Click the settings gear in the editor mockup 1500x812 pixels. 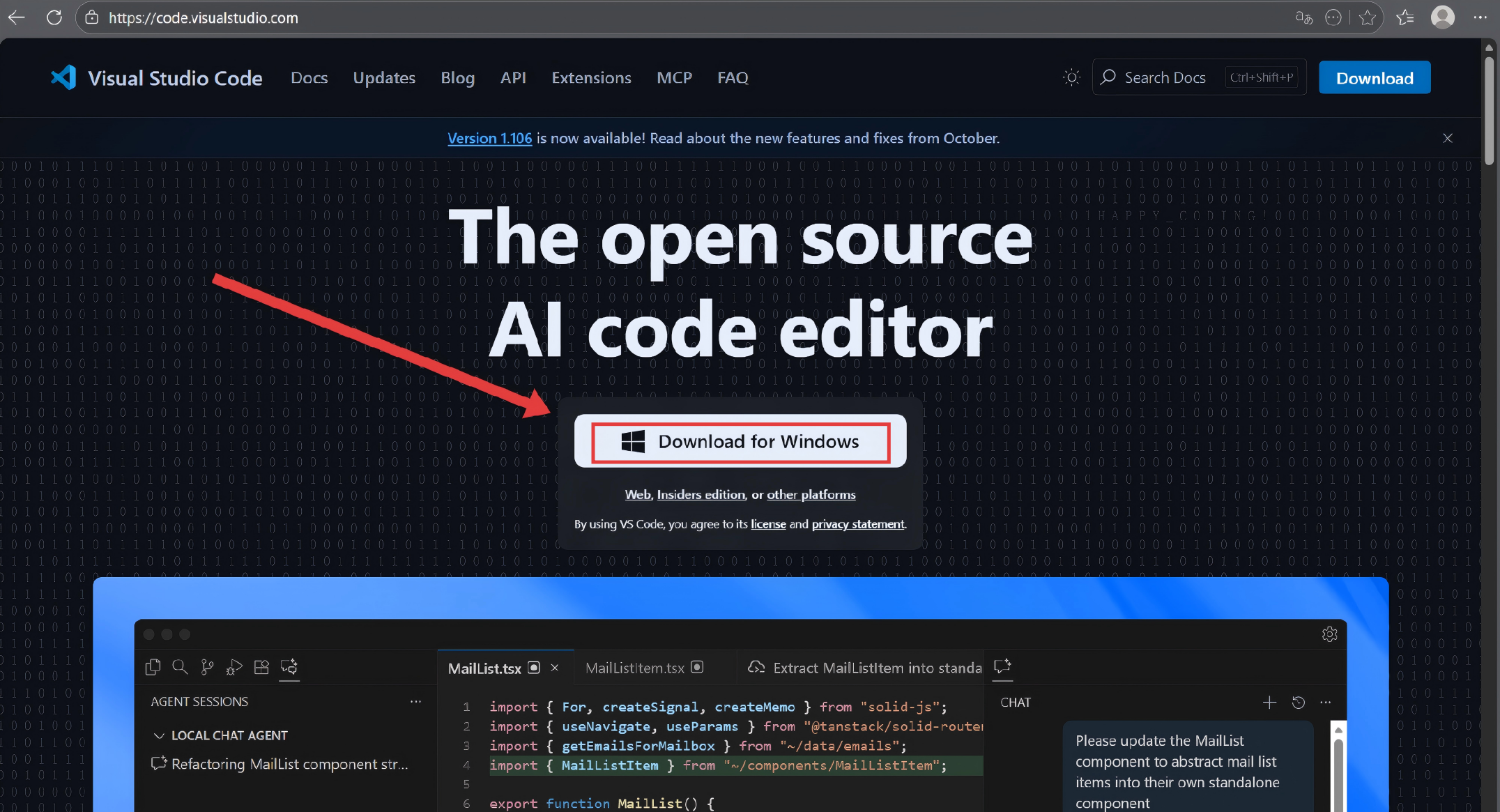click(1329, 634)
